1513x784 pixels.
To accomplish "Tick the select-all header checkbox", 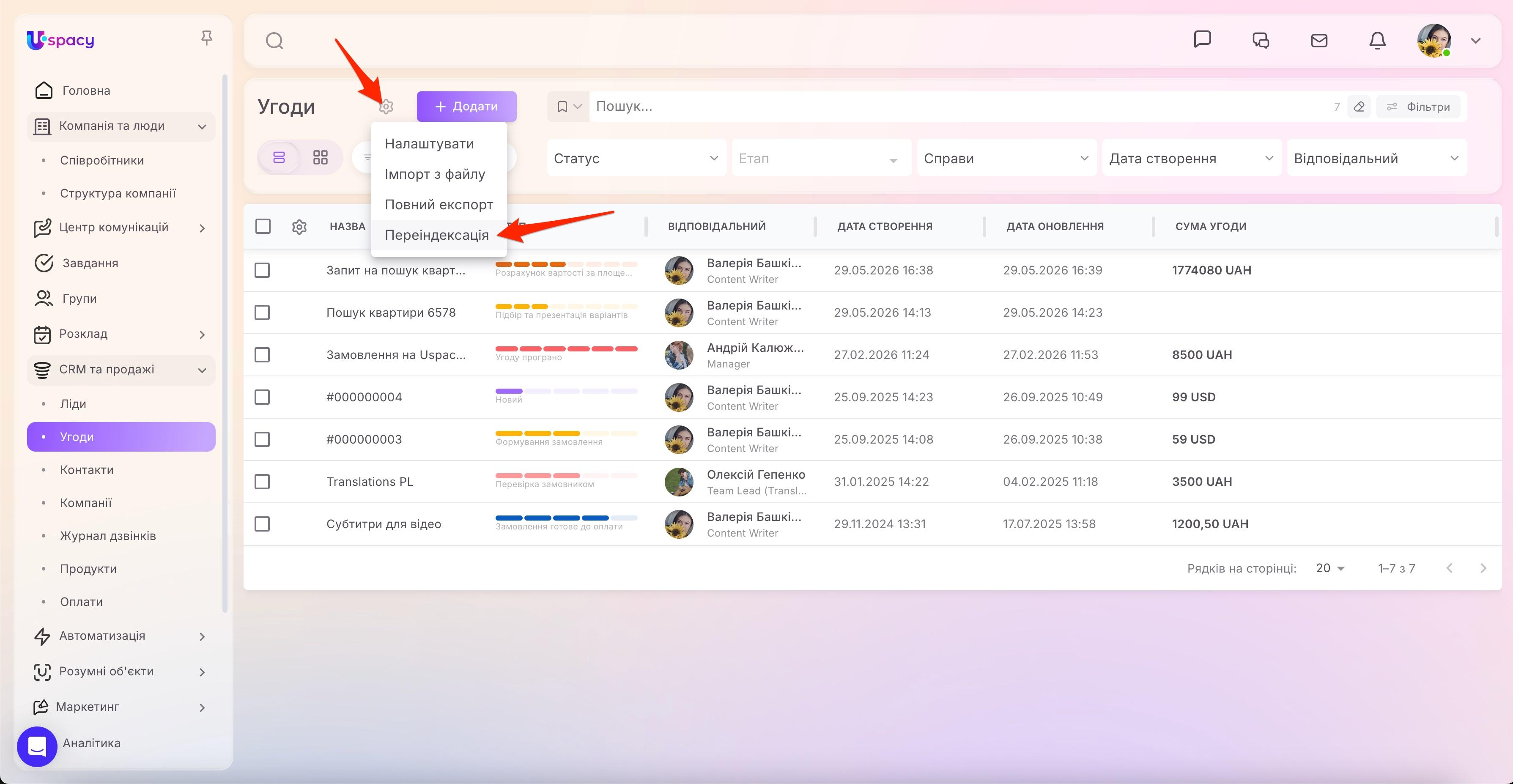I will (263, 226).
